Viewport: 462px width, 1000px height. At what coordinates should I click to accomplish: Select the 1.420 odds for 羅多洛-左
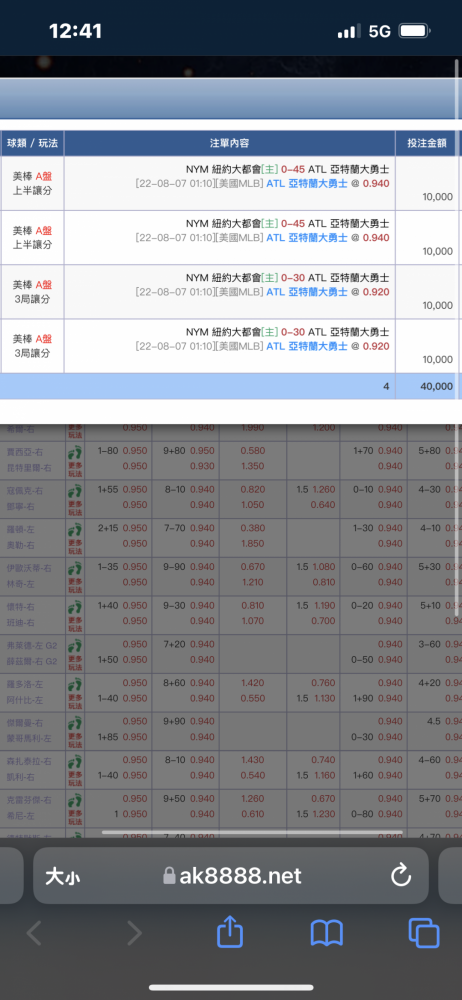tap(253, 682)
